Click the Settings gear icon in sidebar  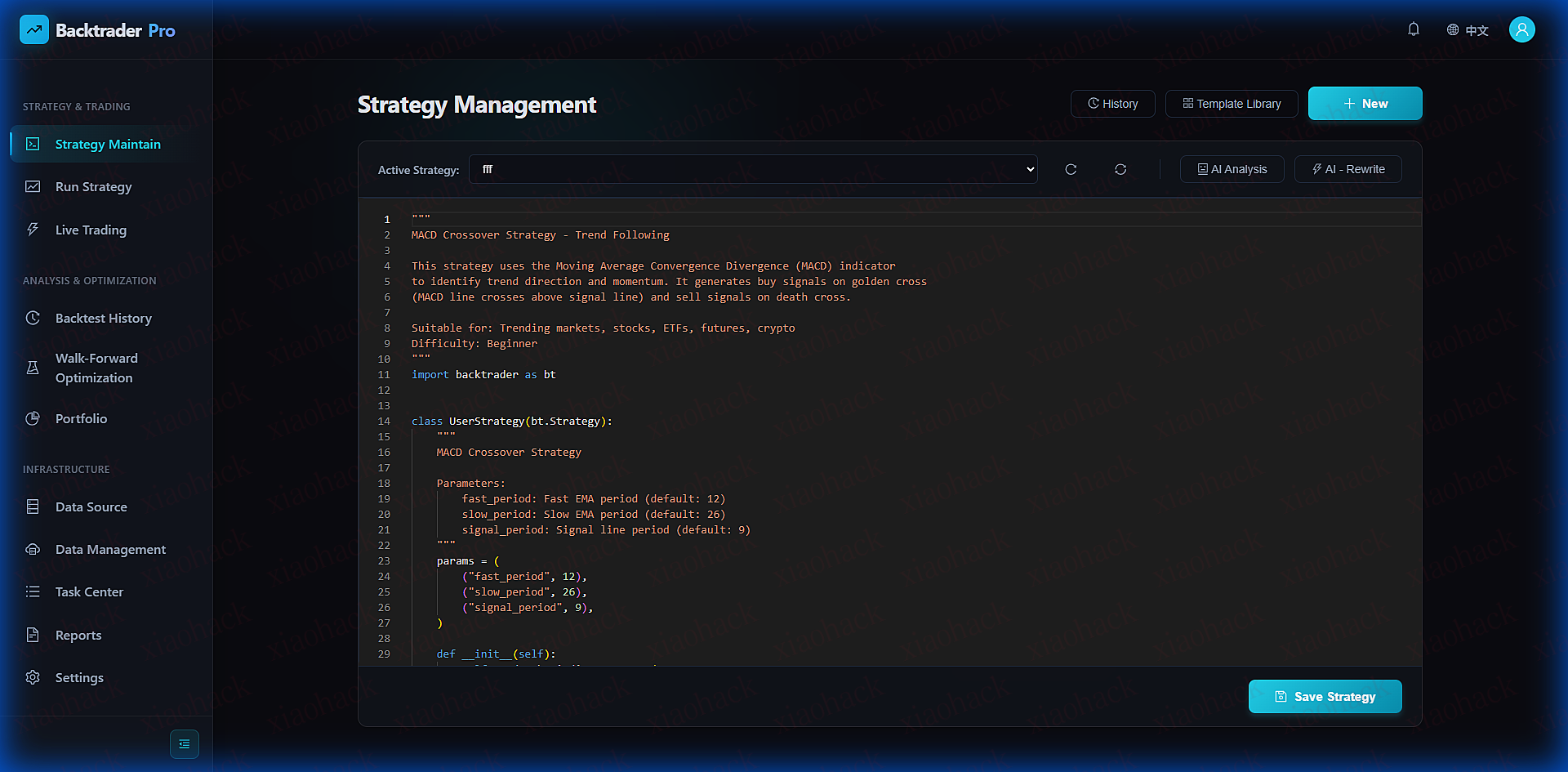(33, 677)
